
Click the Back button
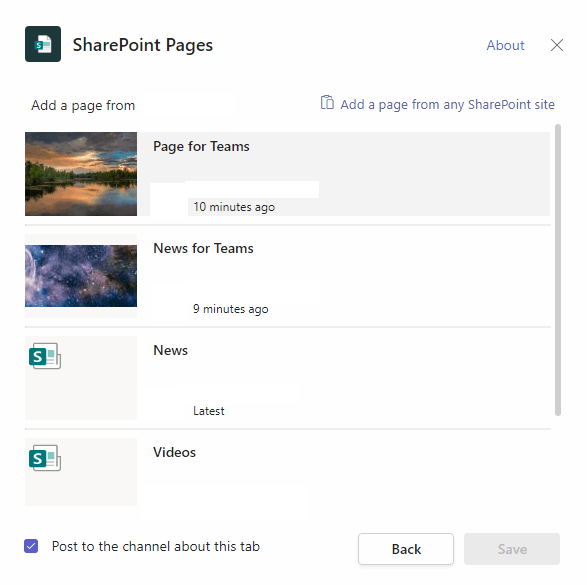(406, 549)
